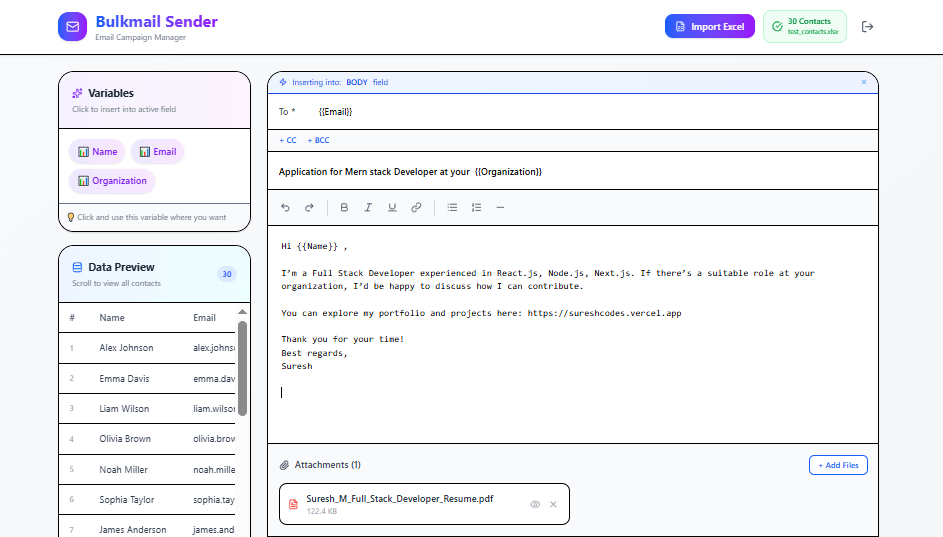Click the Name column header
Image resolution: width=943 pixels, height=537 pixels.
click(x=112, y=318)
